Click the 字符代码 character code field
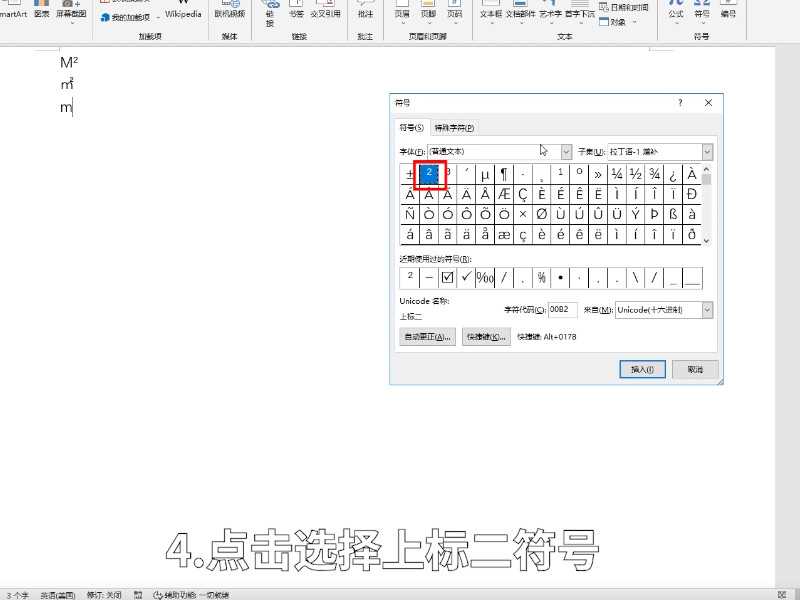 560,309
